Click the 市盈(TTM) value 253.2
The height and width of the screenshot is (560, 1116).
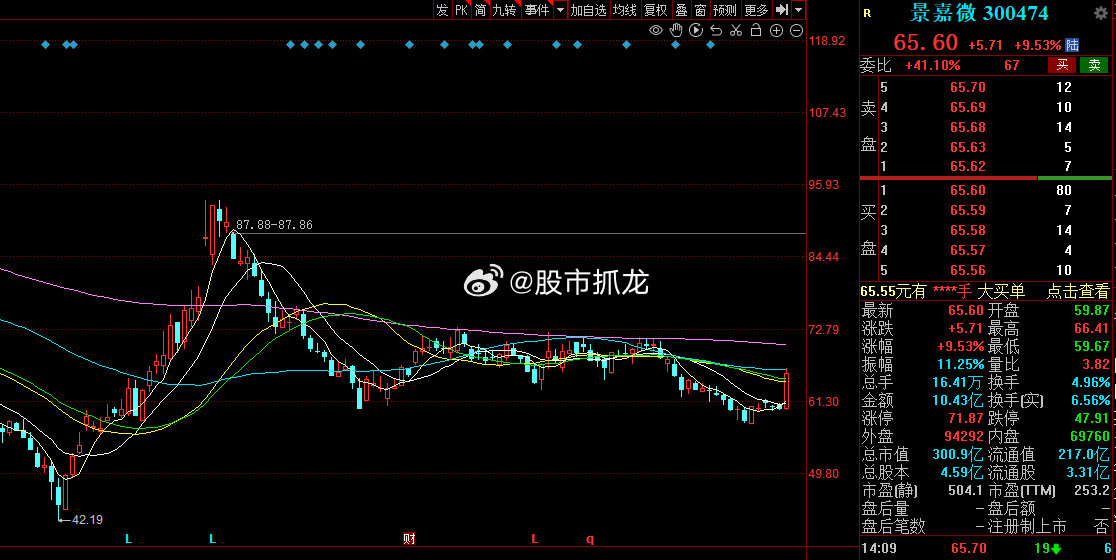[x=1093, y=491]
